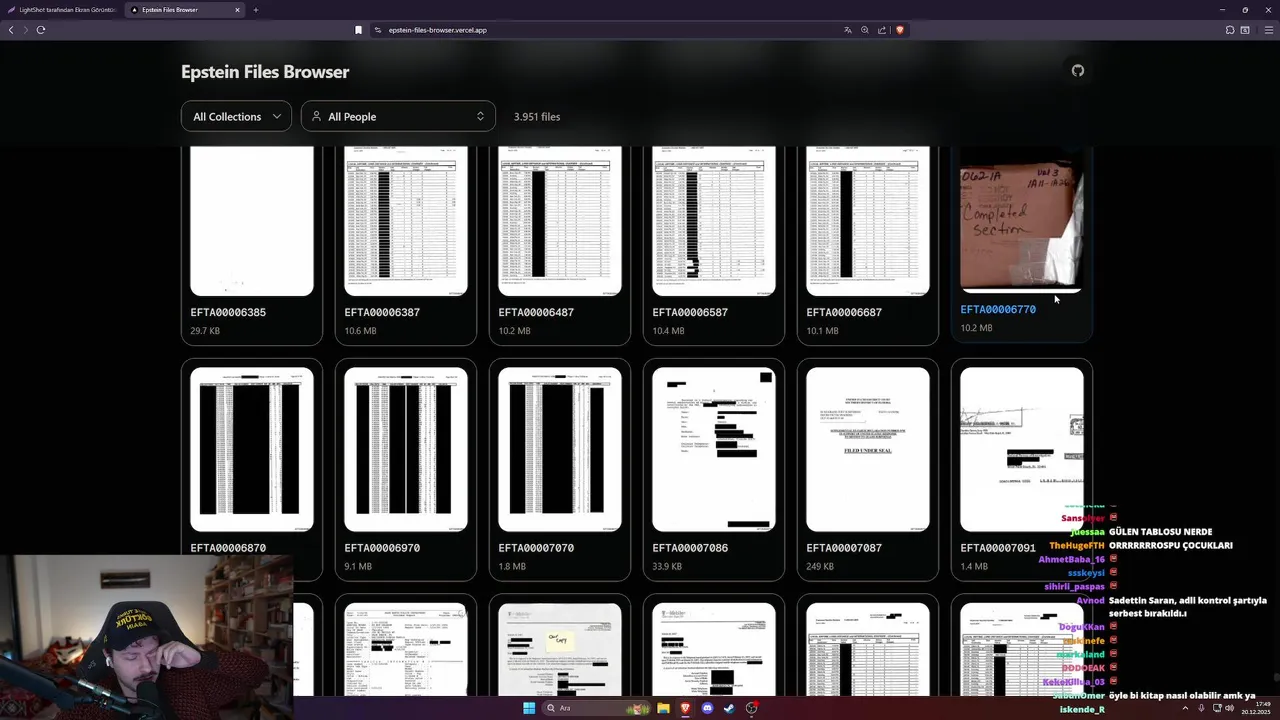Click the bookmark icon beside address bar
This screenshot has height=720, width=1280.
tap(358, 30)
